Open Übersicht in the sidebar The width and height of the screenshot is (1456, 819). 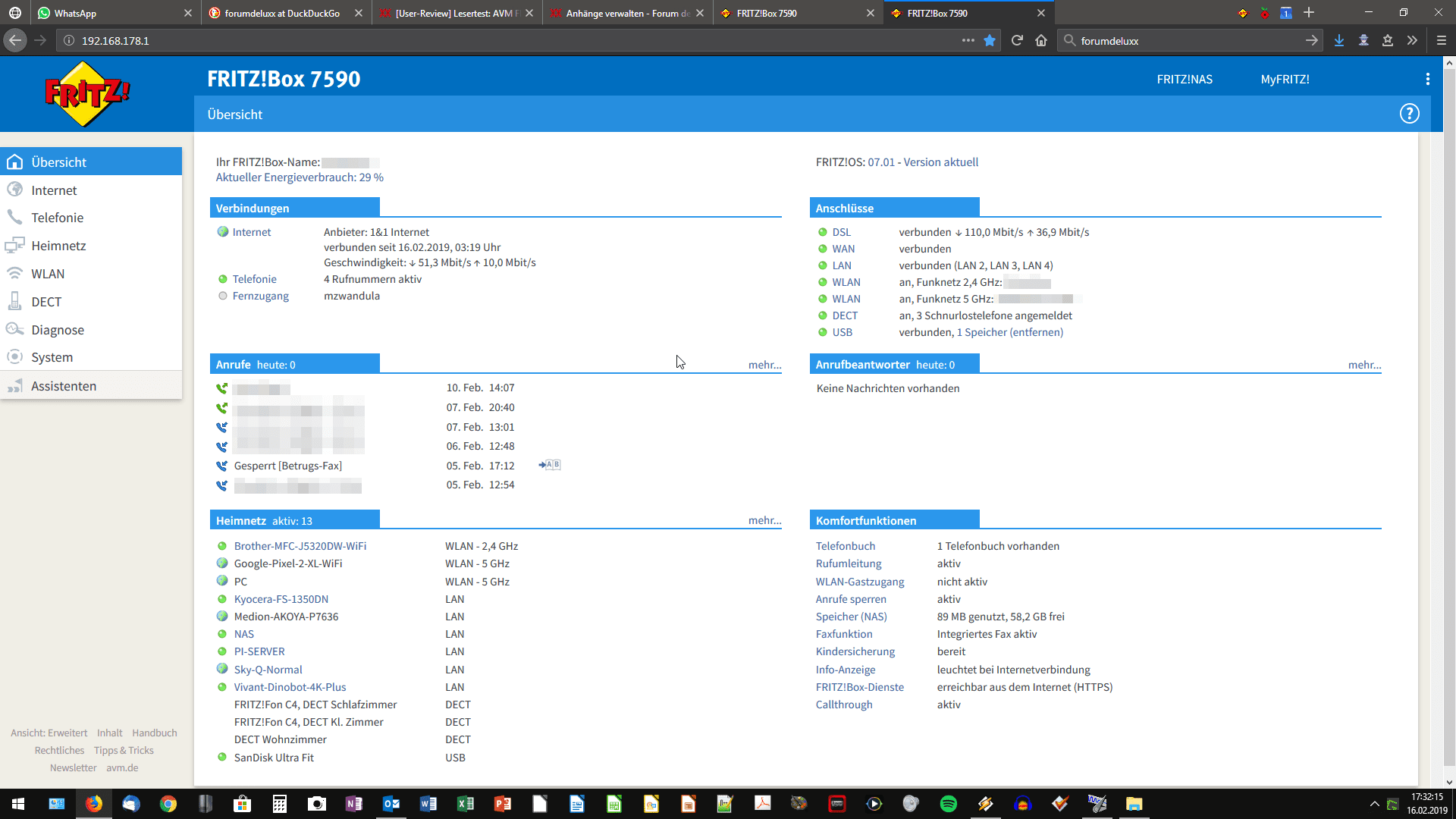point(91,162)
